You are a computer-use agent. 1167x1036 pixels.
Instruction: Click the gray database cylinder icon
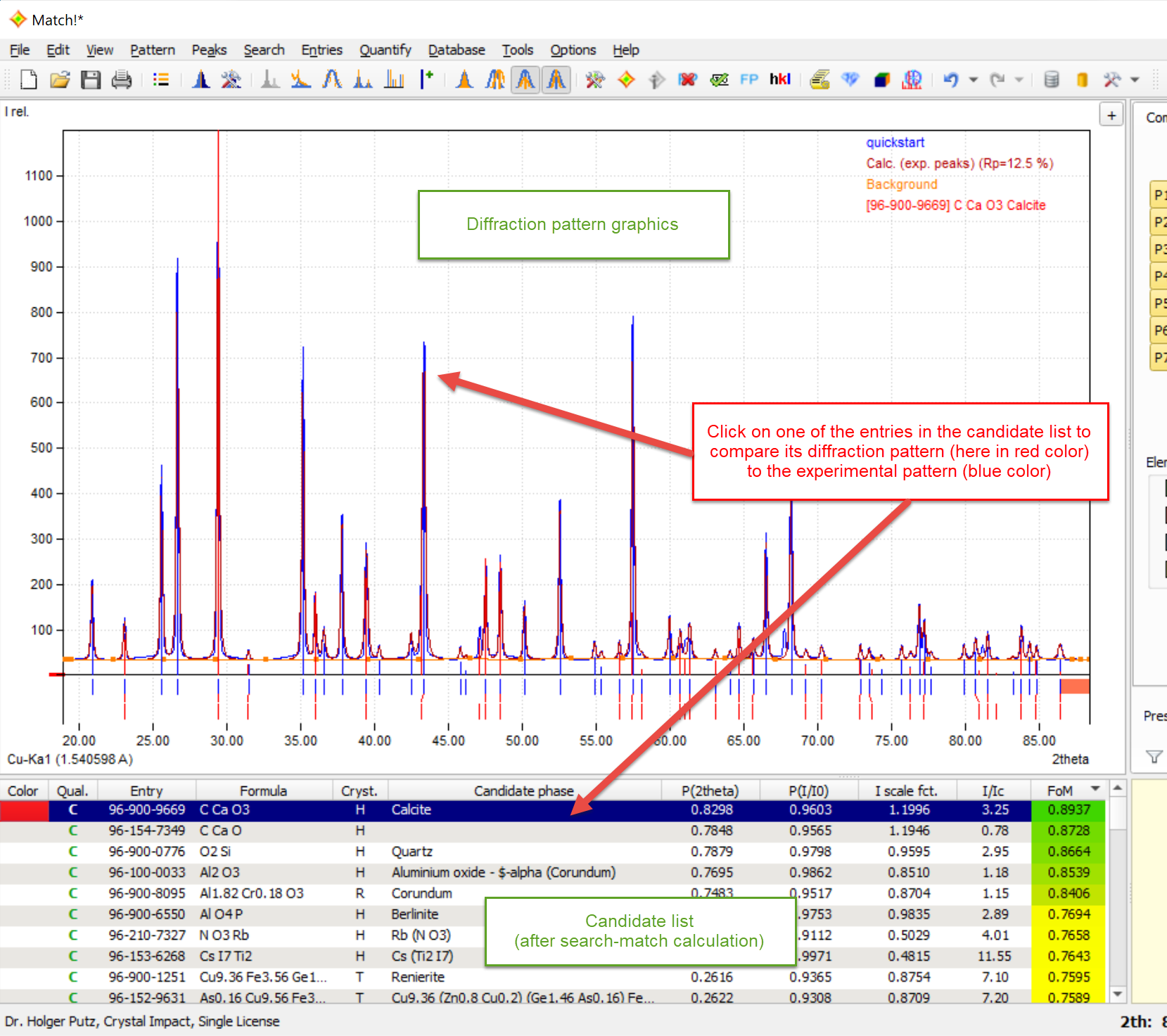tap(1051, 79)
